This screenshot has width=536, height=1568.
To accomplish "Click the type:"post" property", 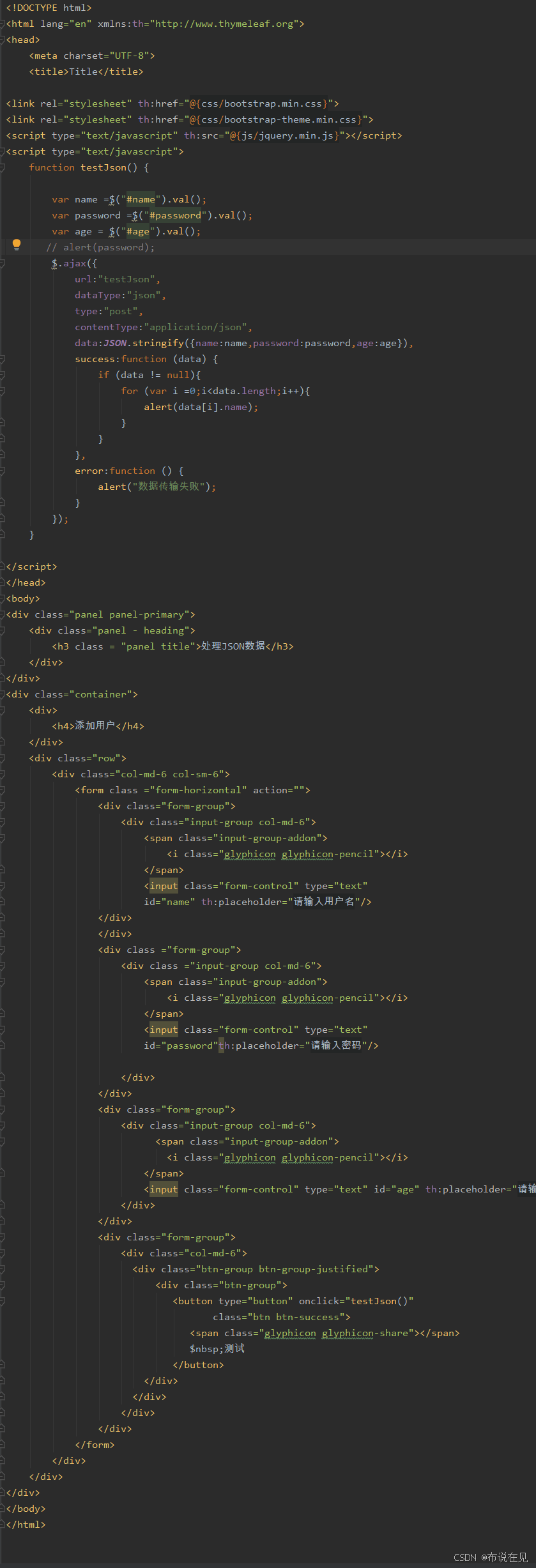I will pos(109,311).
